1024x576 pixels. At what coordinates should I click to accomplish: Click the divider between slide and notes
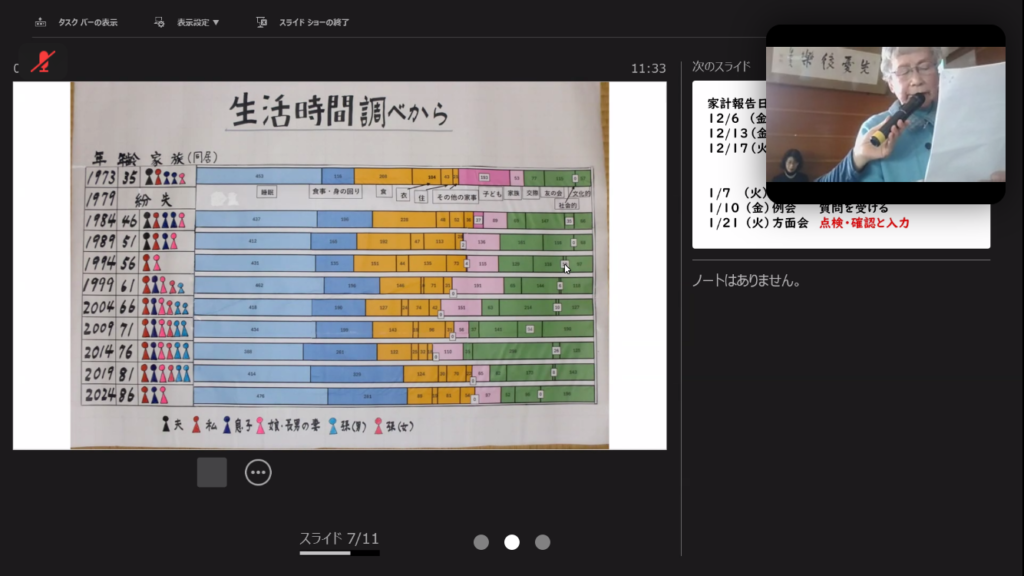681,300
